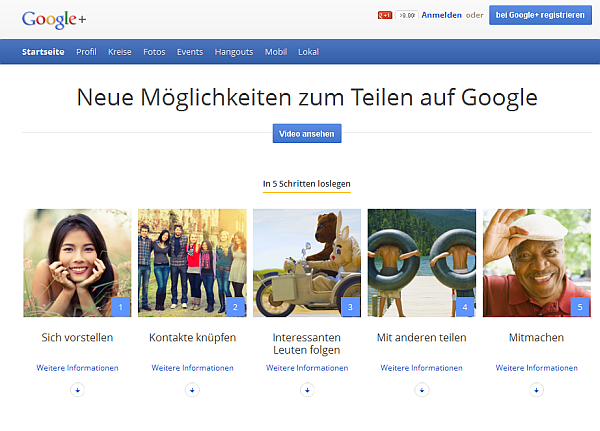Go to the Events tab
The image size is (600, 431).
(x=190, y=52)
